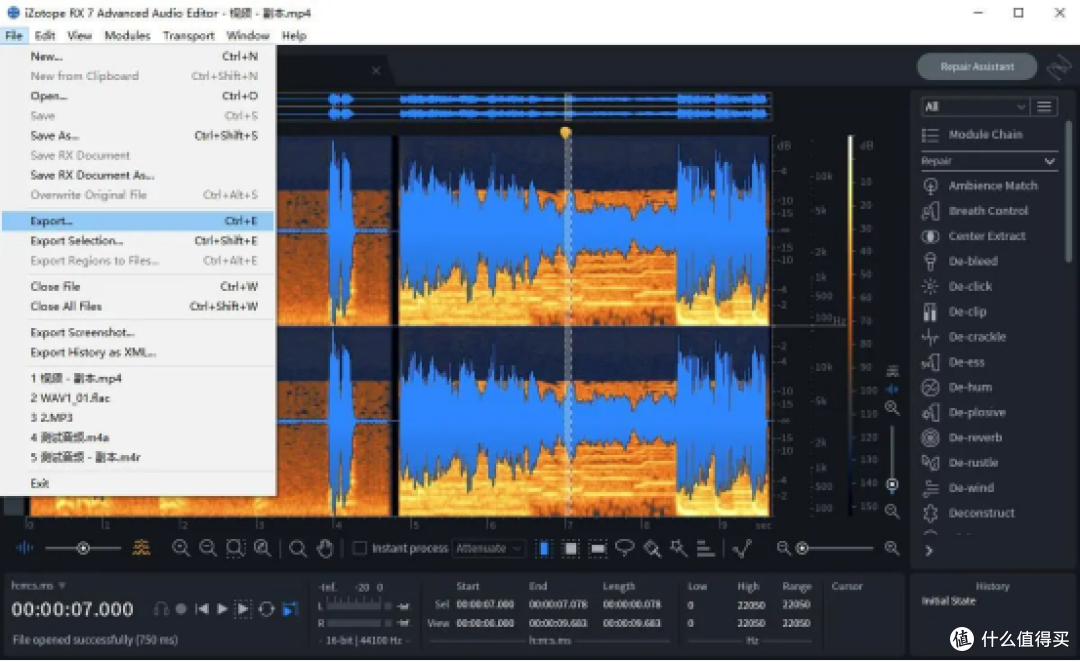Click the Repair Assistant button
Screen dimensions: 1080x662
click(x=977, y=67)
